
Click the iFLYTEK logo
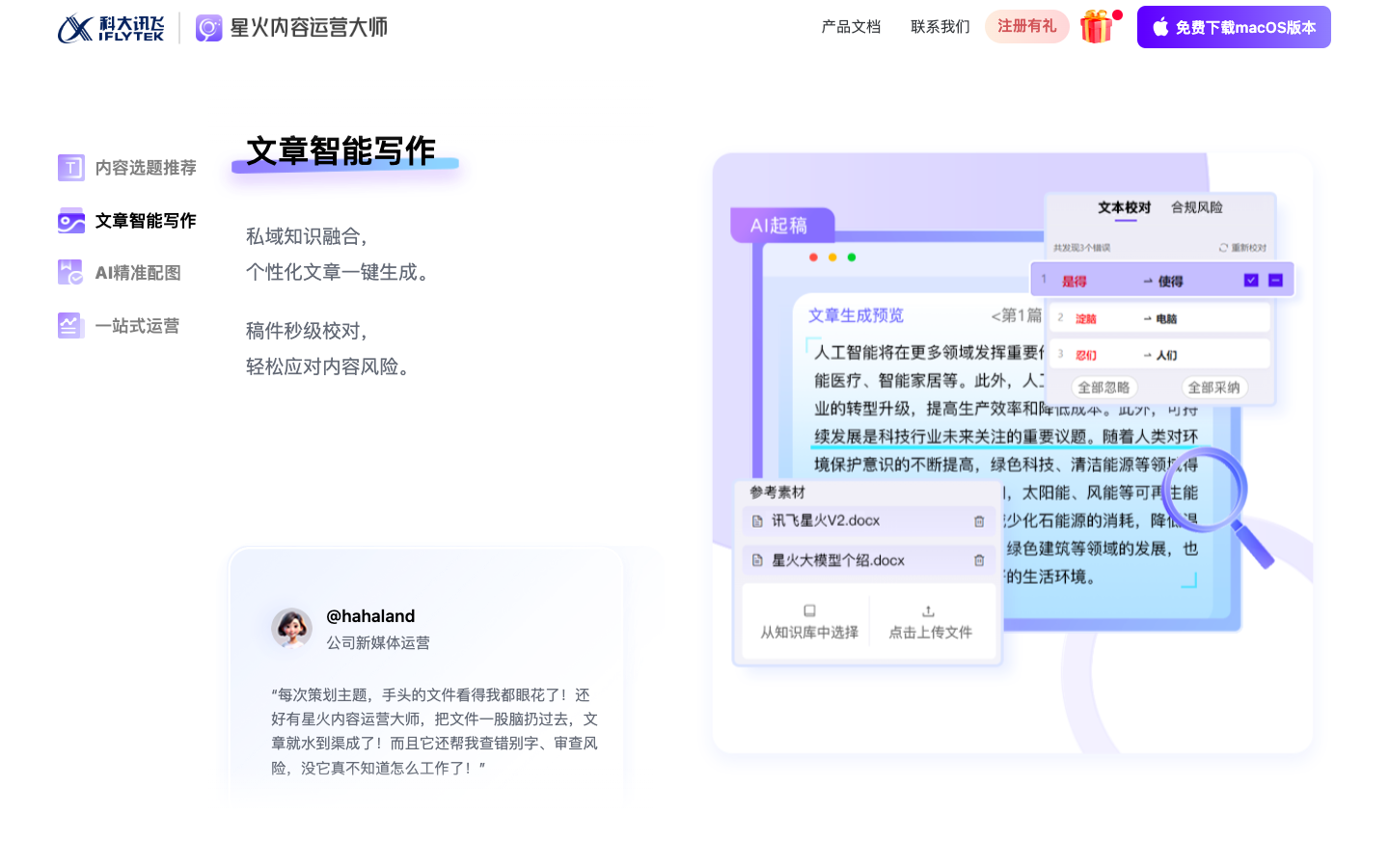(111, 28)
